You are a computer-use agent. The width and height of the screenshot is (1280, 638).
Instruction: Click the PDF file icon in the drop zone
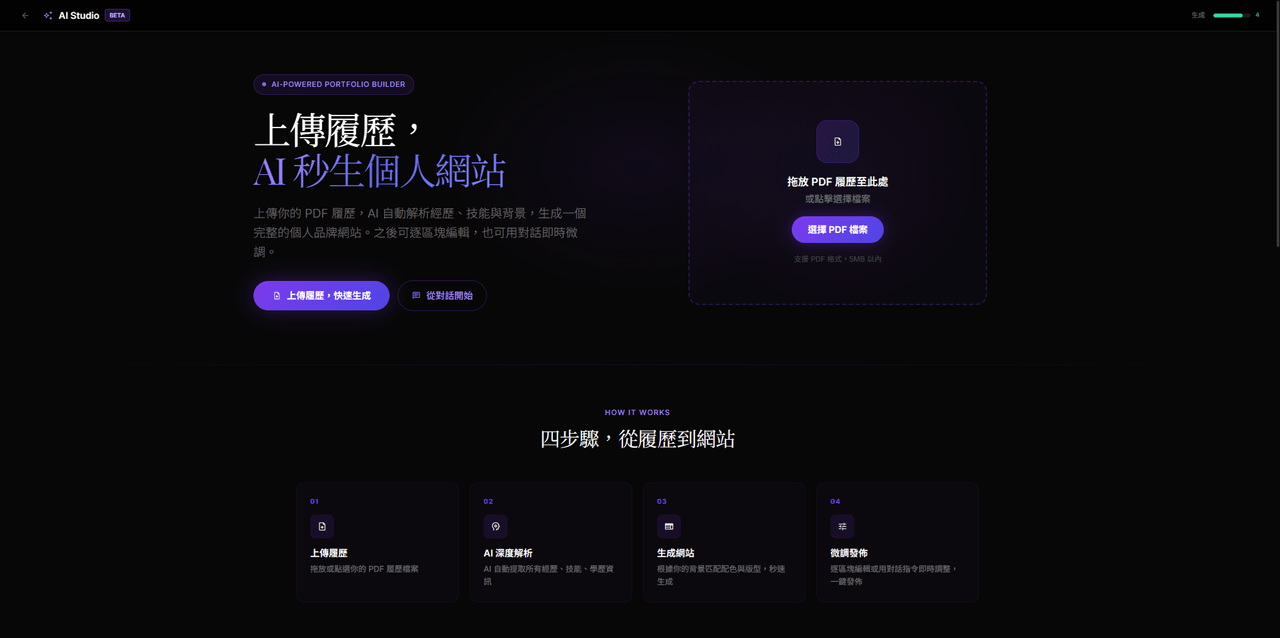(x=838, y=142)
